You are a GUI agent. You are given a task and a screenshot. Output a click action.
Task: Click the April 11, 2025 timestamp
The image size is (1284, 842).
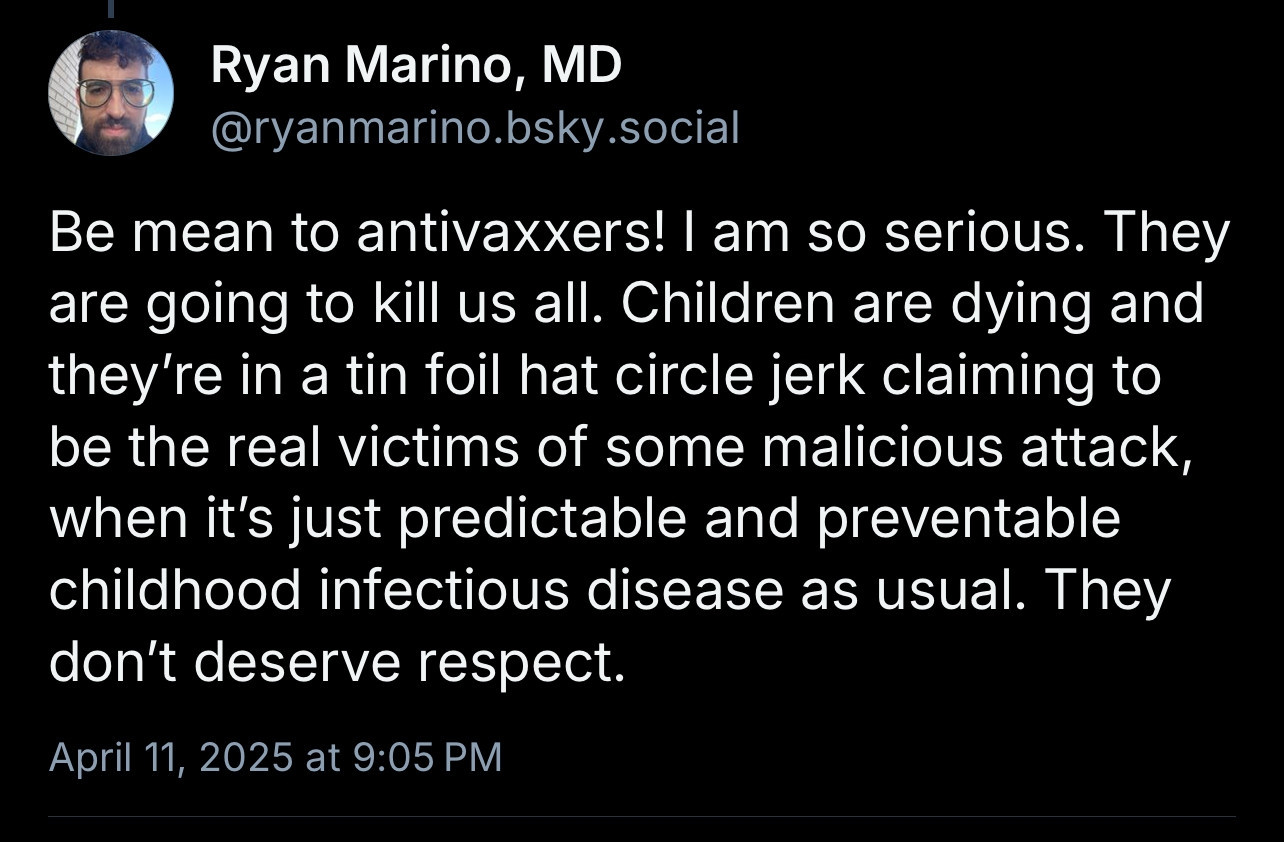(x=275, y=756)
